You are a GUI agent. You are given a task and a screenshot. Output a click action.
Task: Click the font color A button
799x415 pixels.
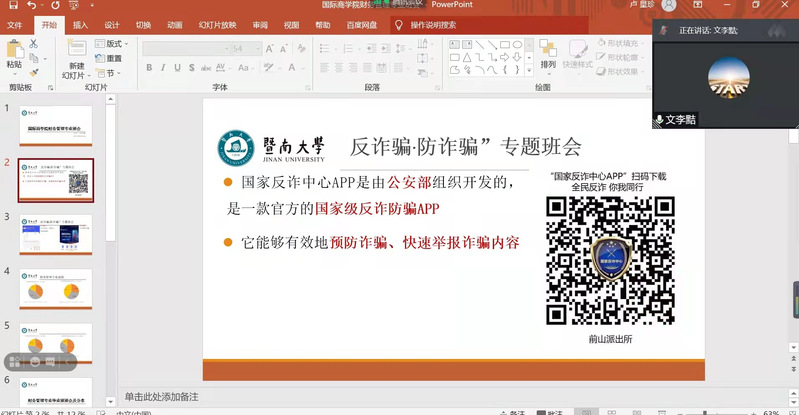pyautogui.click(x=294, y=67)
